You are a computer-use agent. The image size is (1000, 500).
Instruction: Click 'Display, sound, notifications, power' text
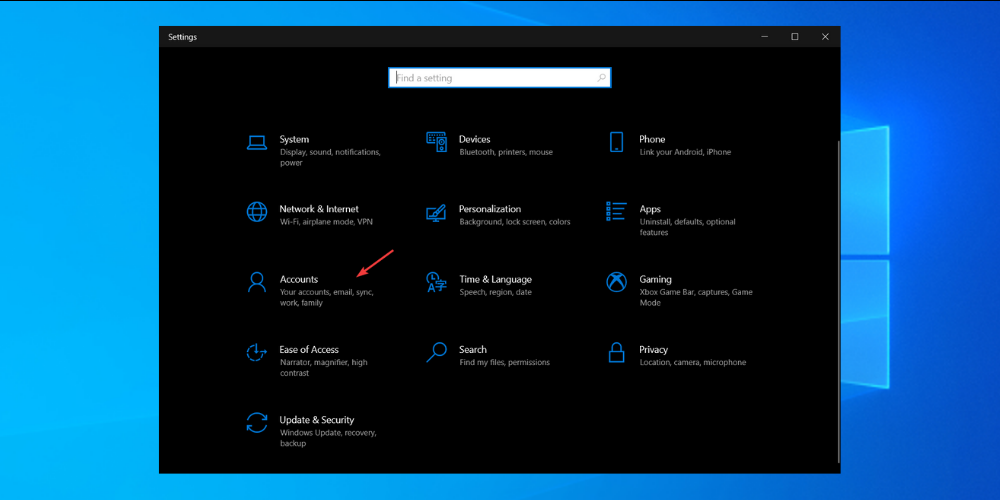[330, 158]
